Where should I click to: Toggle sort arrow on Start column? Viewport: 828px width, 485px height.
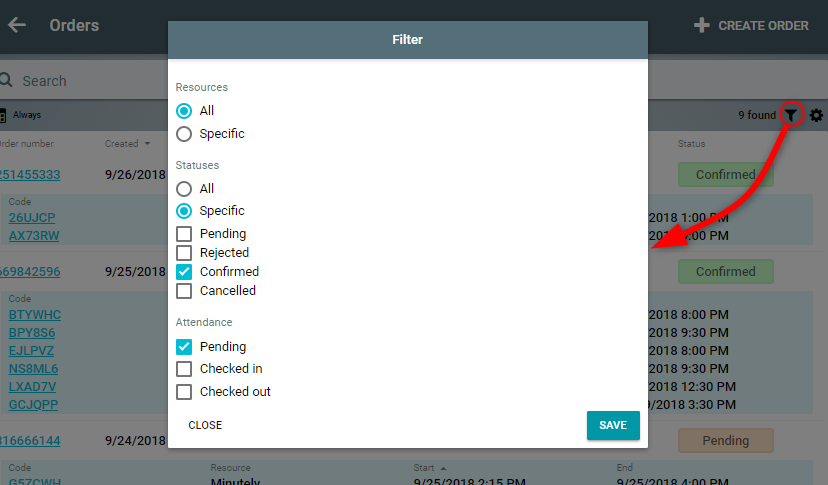[443, 468]
